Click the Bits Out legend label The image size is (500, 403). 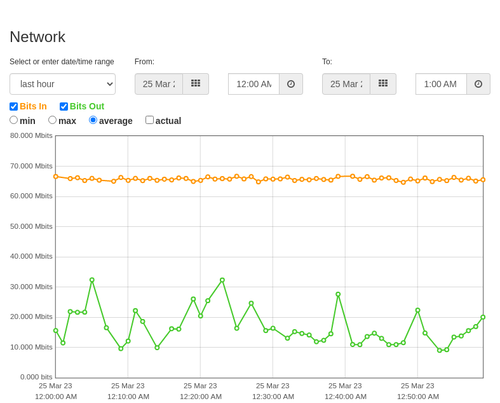point(87,106)
